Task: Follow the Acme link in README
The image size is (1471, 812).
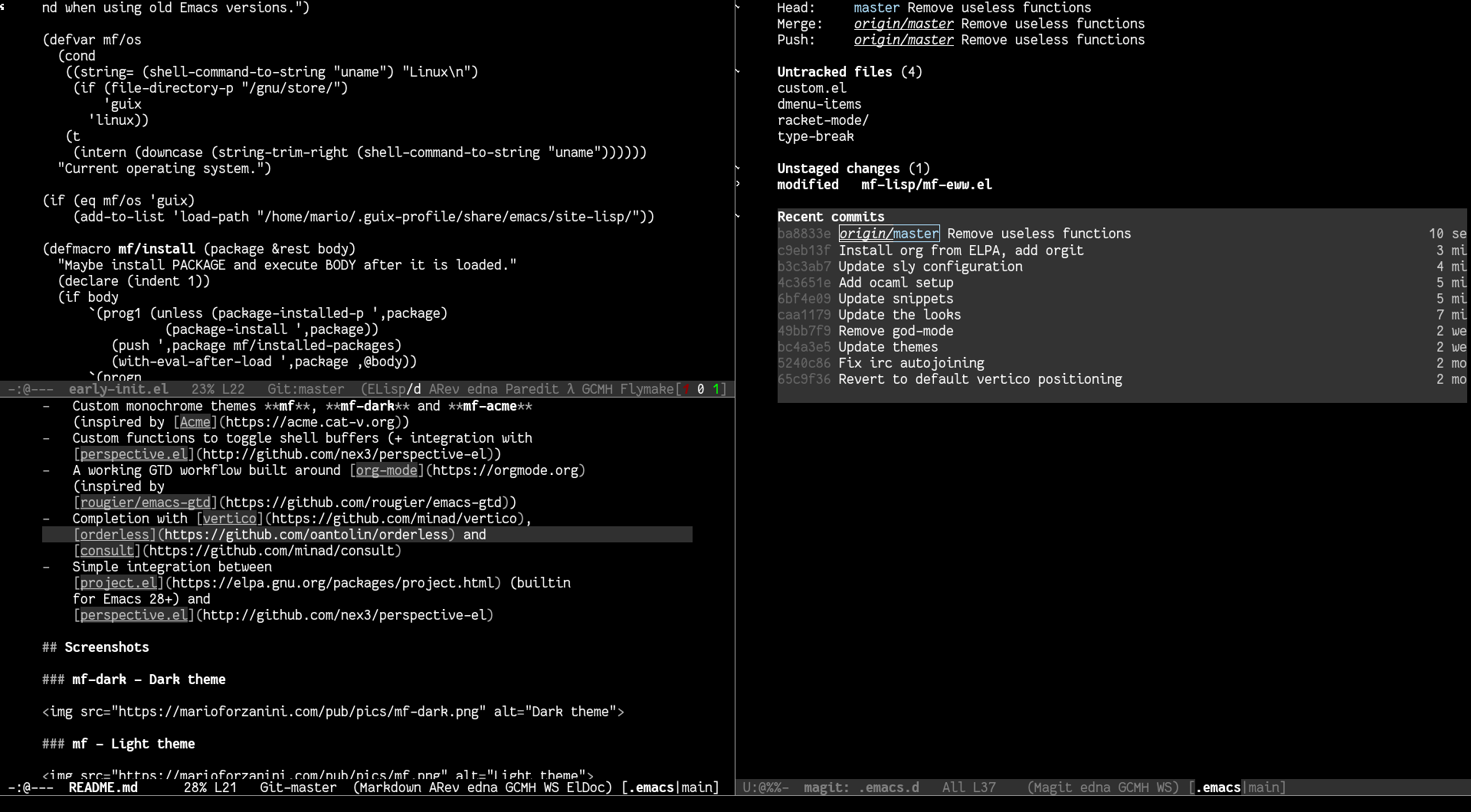Action: point(195,422)
